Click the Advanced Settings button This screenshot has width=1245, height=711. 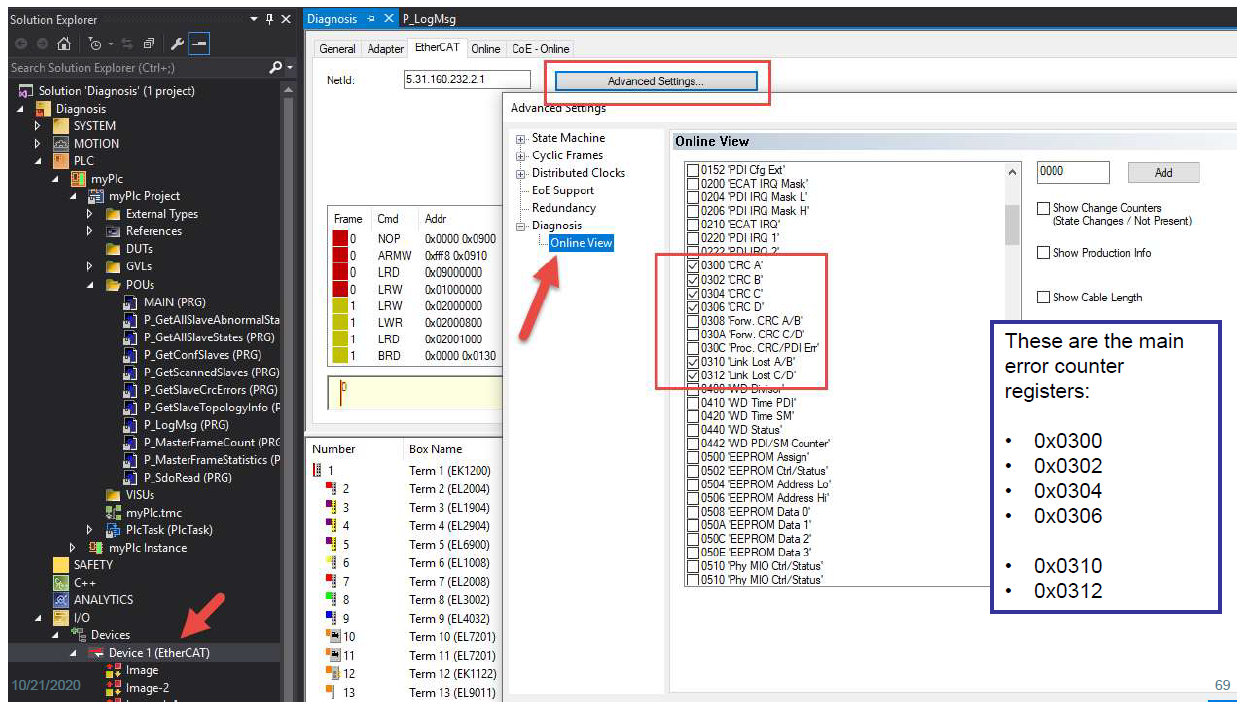coord(655,81)
